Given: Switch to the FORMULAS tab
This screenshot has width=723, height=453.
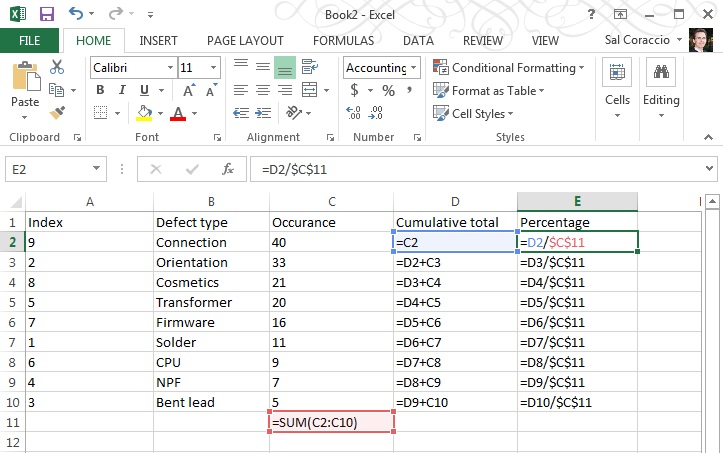Looking at the screenshot, I should pos(343,41).
